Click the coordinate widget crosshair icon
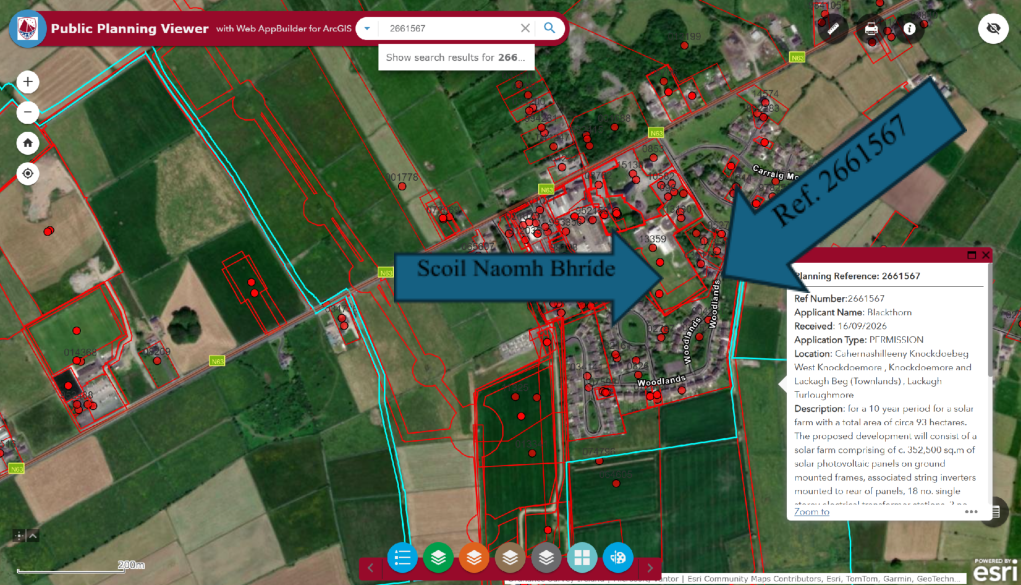Screen dimensions: 1021x585 (x=19, y=536)
